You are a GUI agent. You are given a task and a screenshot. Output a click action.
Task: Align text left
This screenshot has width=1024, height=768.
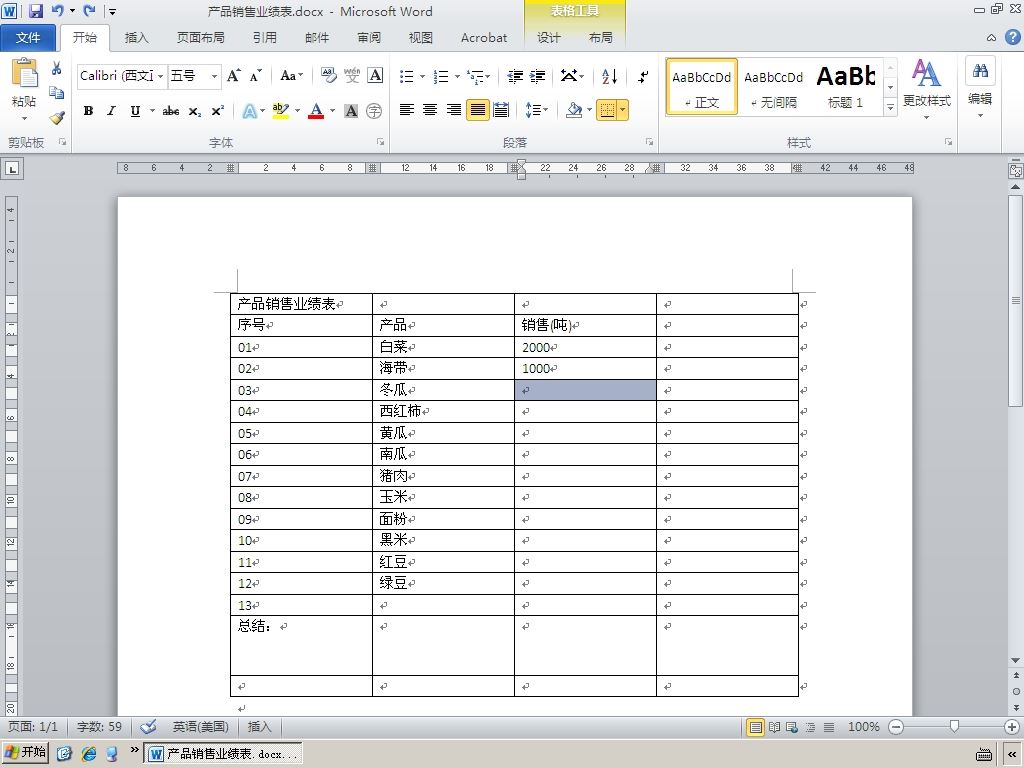[406, 110]
